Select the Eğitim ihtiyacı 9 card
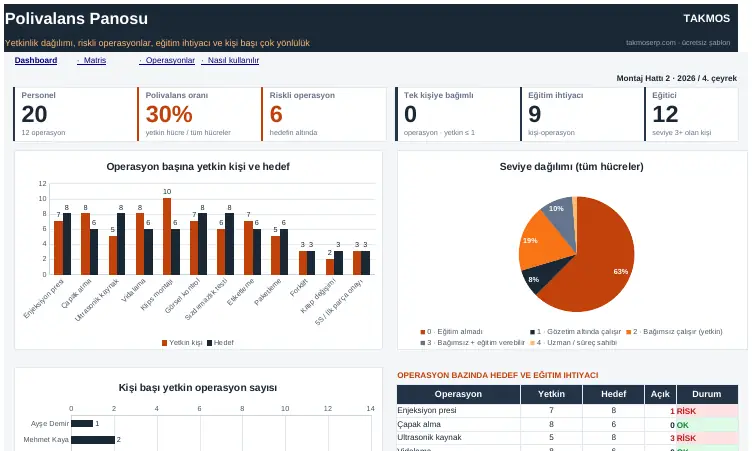Image resolution: width=752 pixels, height=451 pixels. [582, 114]
